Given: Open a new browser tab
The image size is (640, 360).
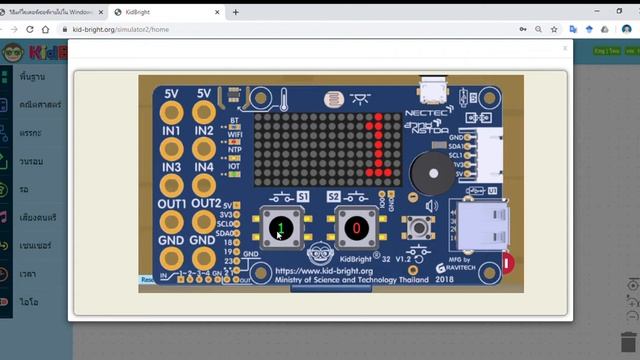Looking at the screenshot, I should point(236,12).
